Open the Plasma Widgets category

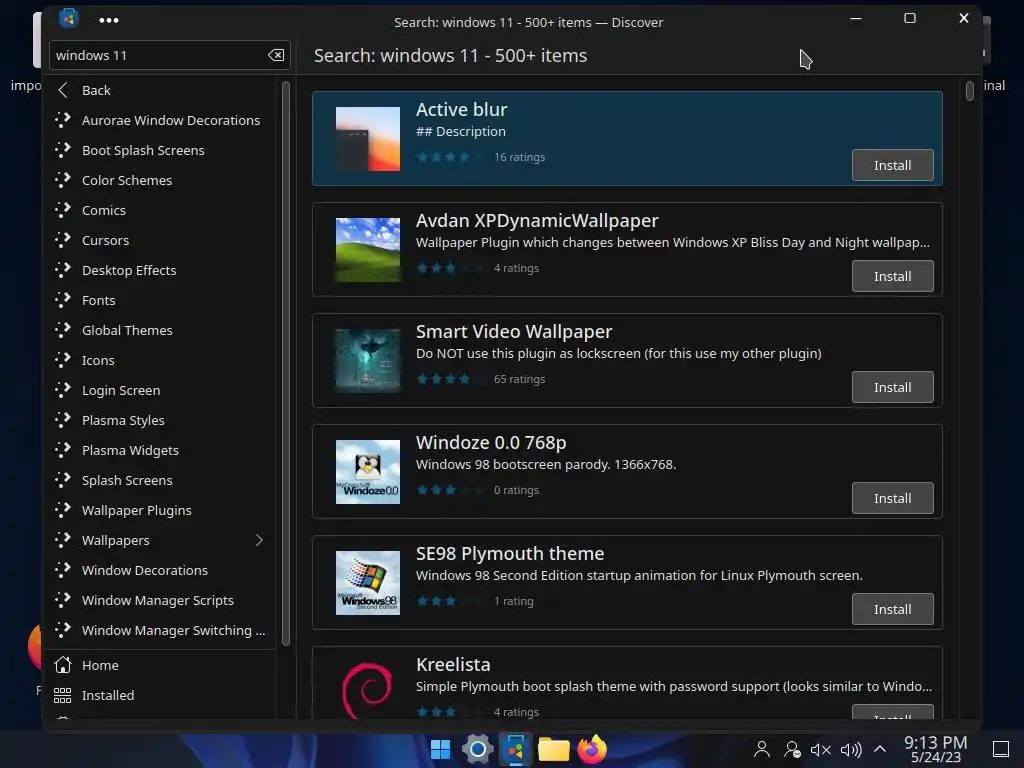point(161,451)
